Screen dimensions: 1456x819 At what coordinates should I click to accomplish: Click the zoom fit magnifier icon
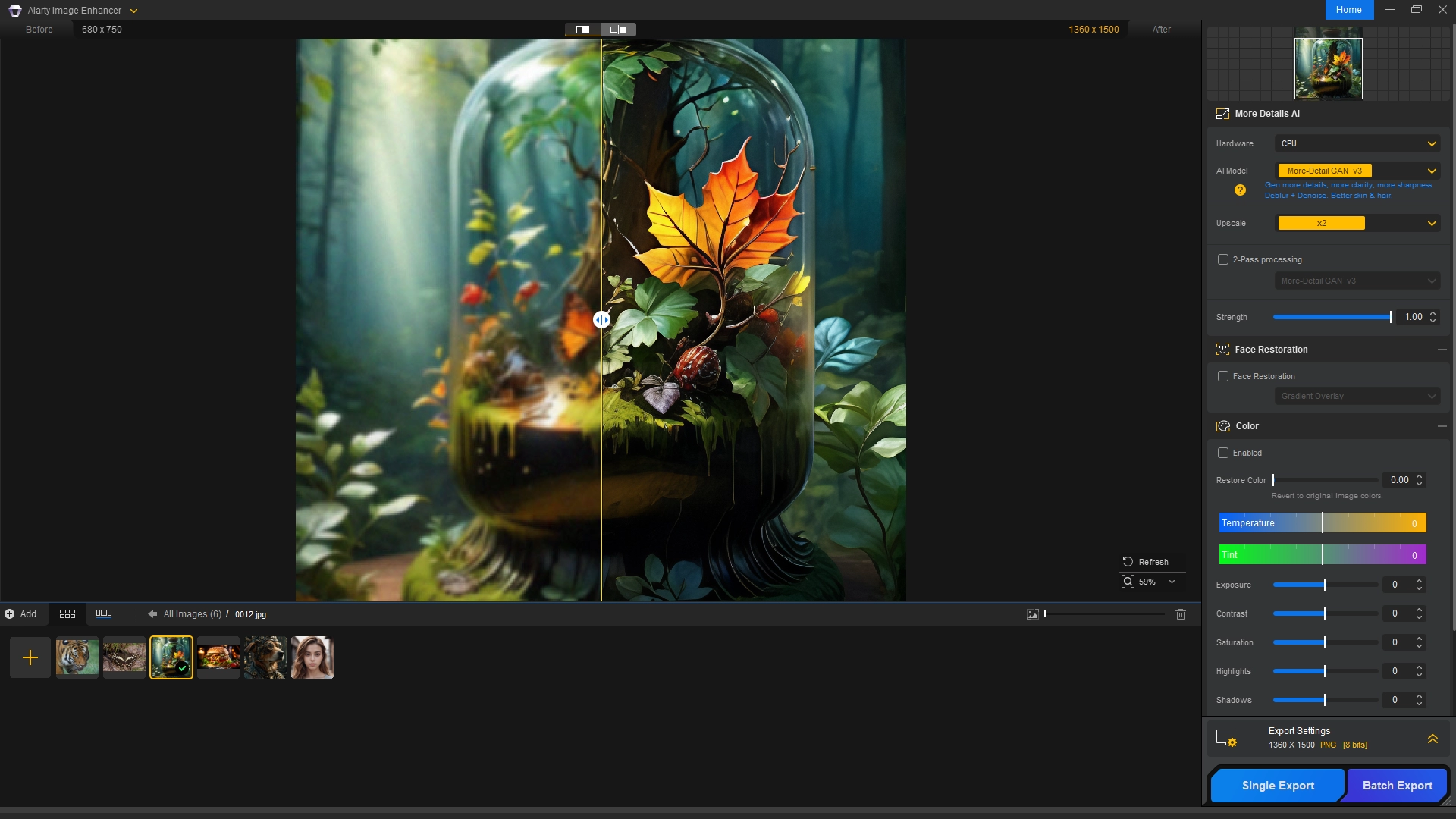point(1128,582)
